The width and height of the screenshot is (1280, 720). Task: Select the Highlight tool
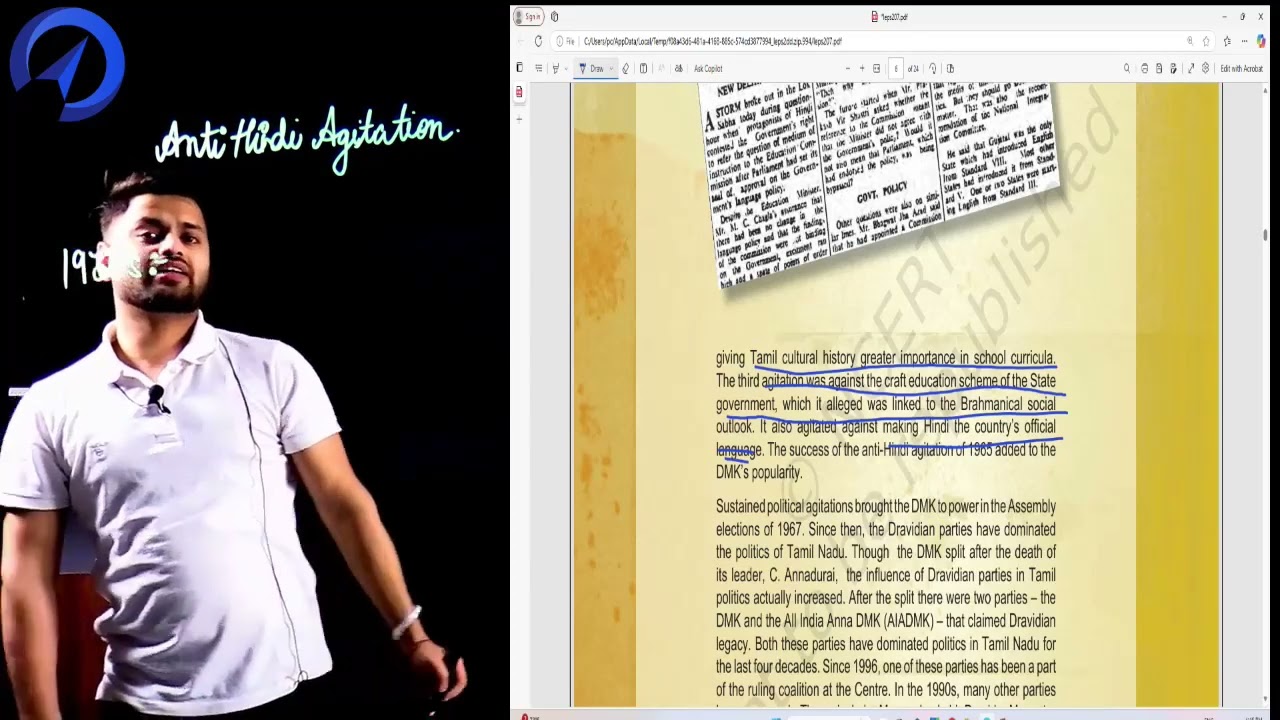pos(556,68)
